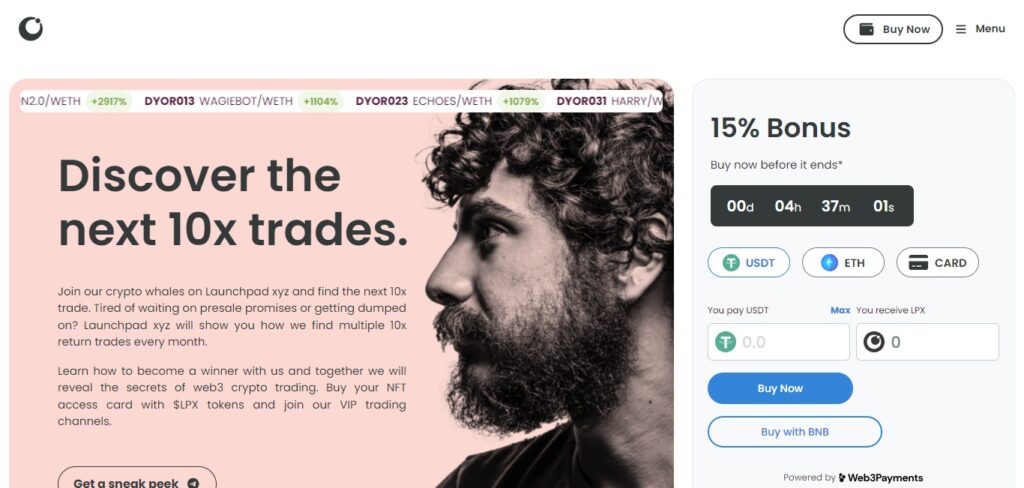This screenshot has height=488, width=1024.
Task: Select the Ethereum coin icon
Action: pyautogui.click(x=829, y=263)
